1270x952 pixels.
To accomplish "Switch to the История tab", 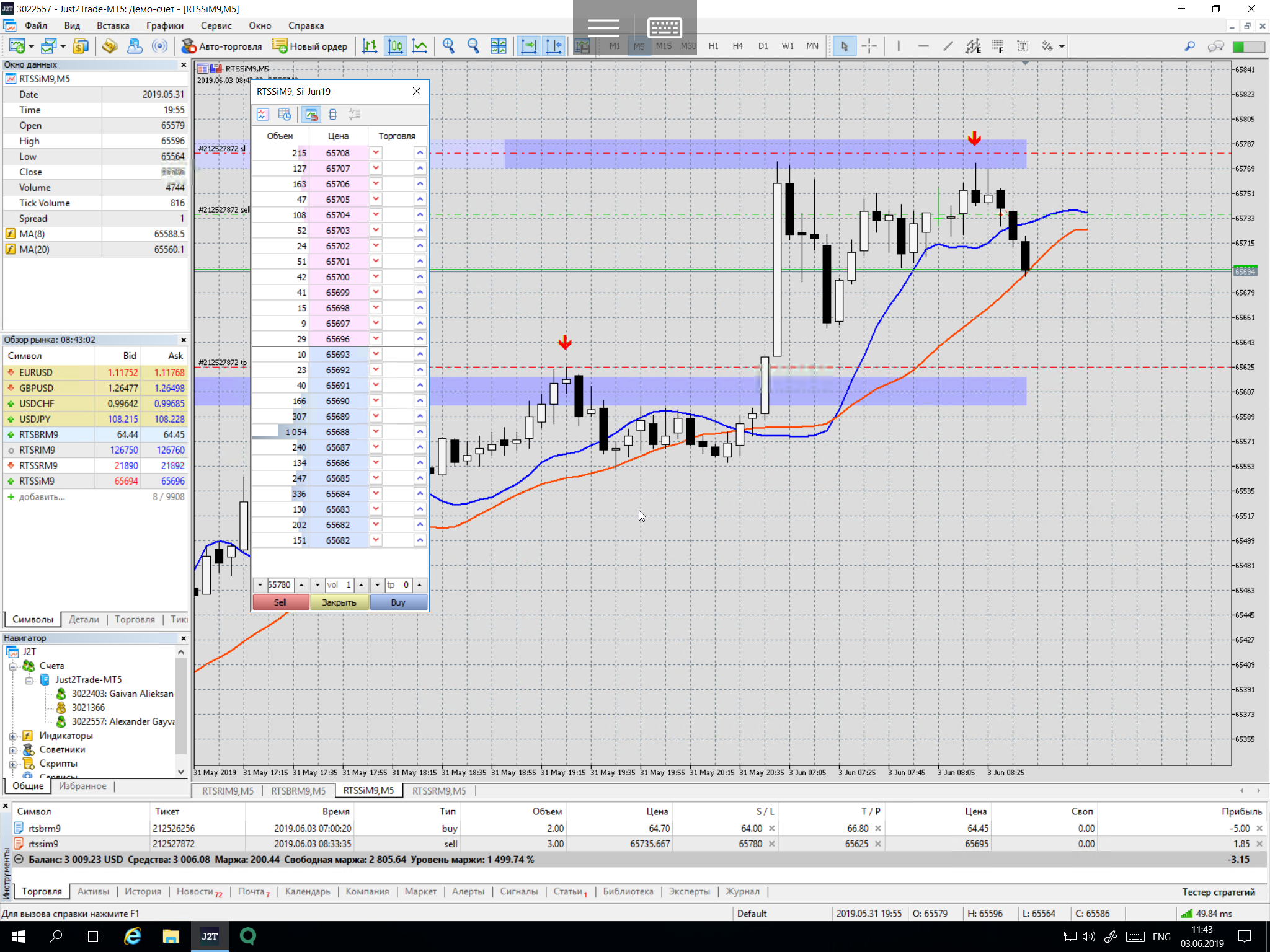I will click(143, 891).
